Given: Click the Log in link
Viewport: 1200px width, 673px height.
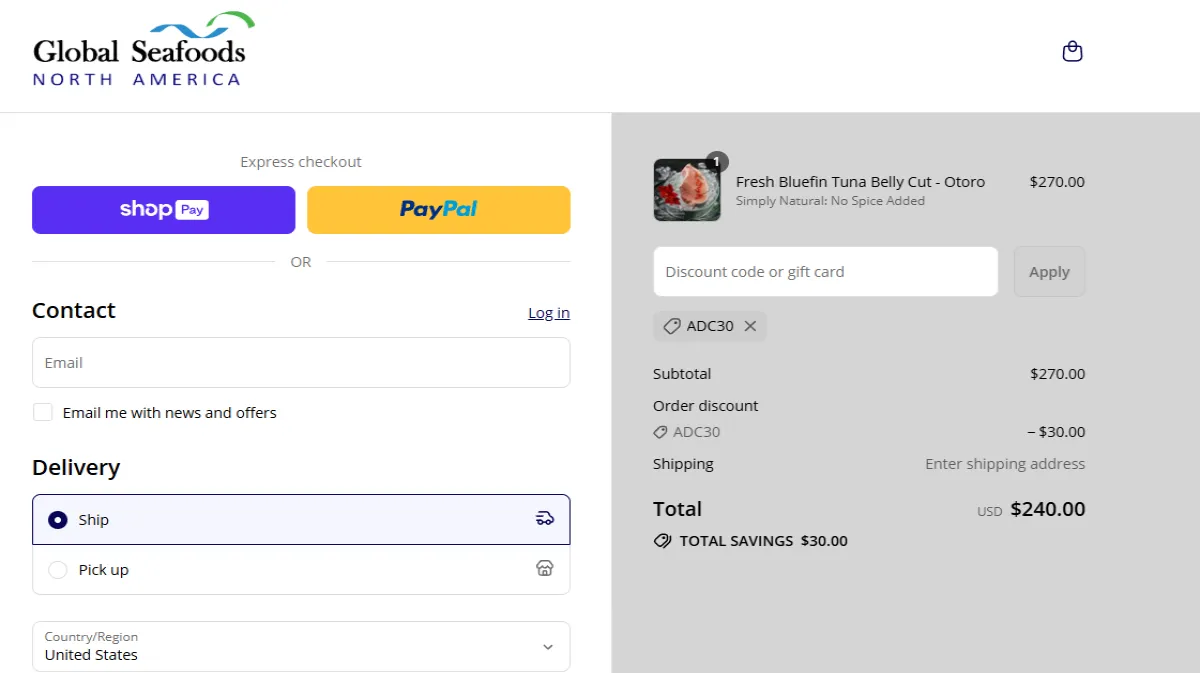Looking at the screenshot, I should tap(548, 312).
